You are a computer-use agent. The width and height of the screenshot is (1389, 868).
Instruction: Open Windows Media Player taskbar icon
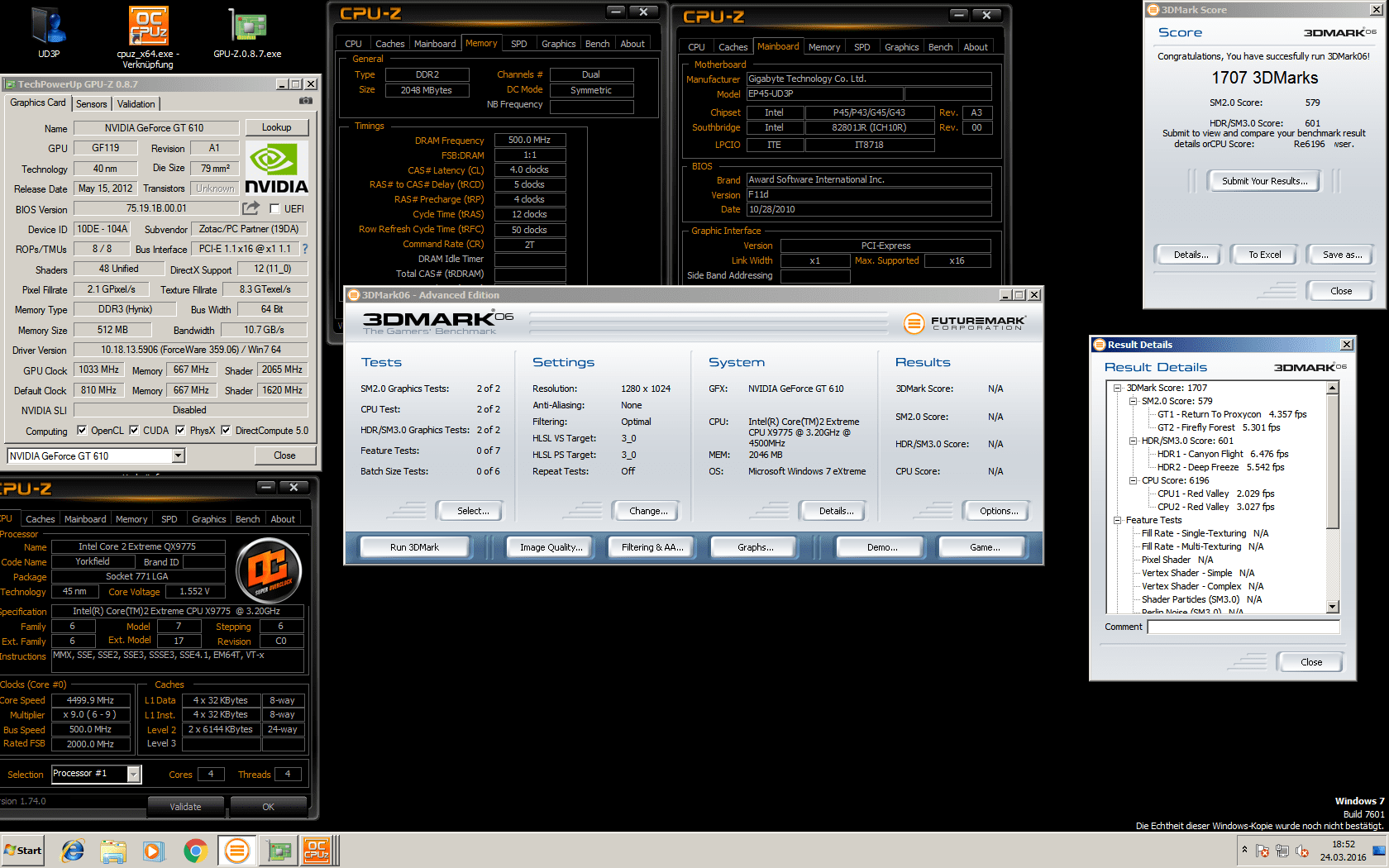[154, 850]
